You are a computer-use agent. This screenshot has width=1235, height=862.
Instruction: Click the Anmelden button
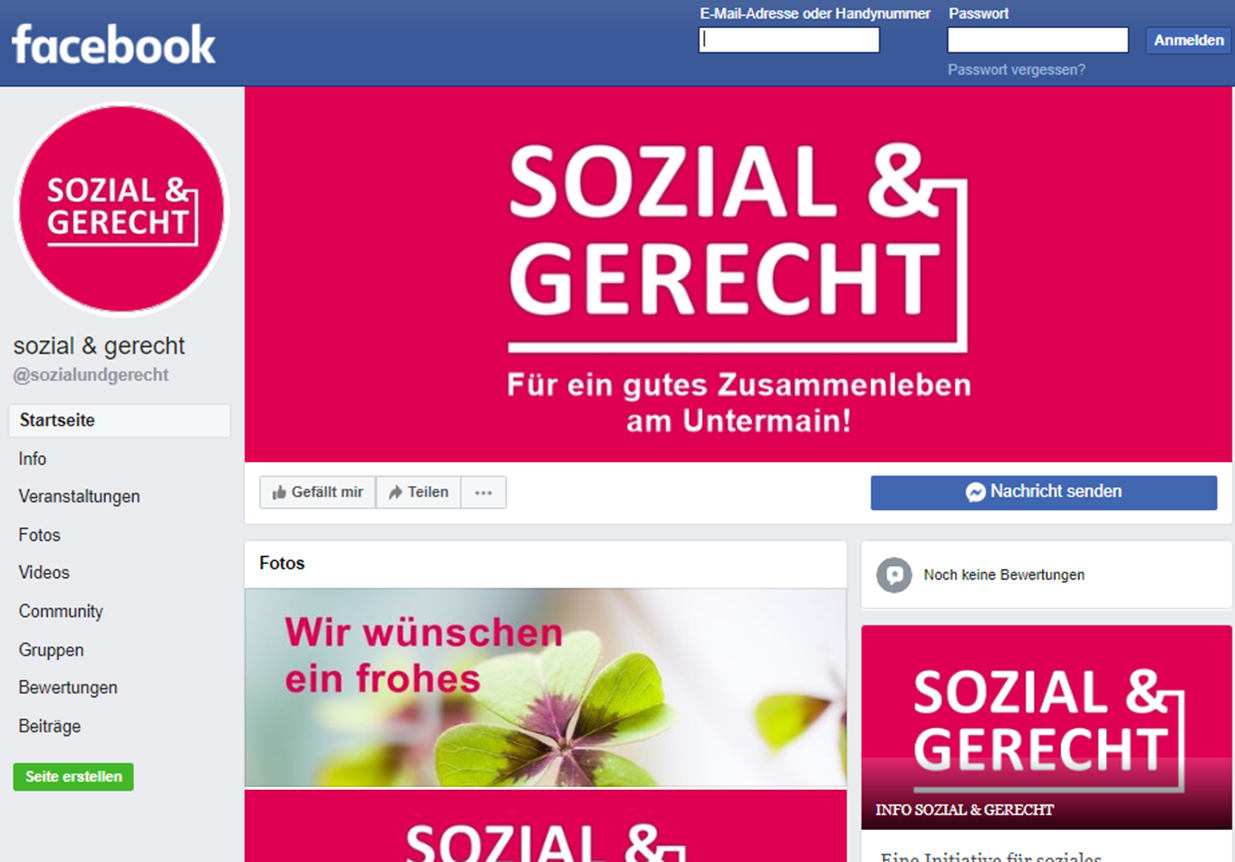pos(1188,40)
